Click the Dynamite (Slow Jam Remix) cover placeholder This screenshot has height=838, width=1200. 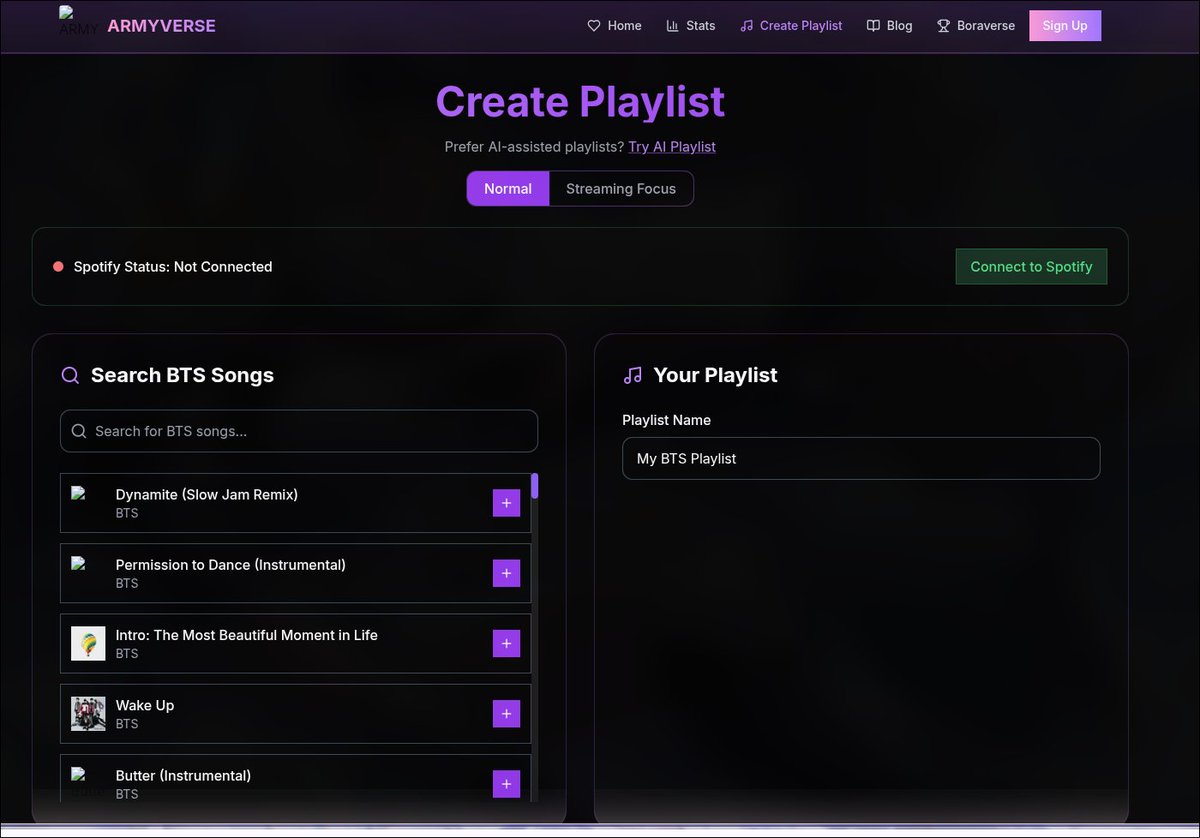click(x=88, y=503)
